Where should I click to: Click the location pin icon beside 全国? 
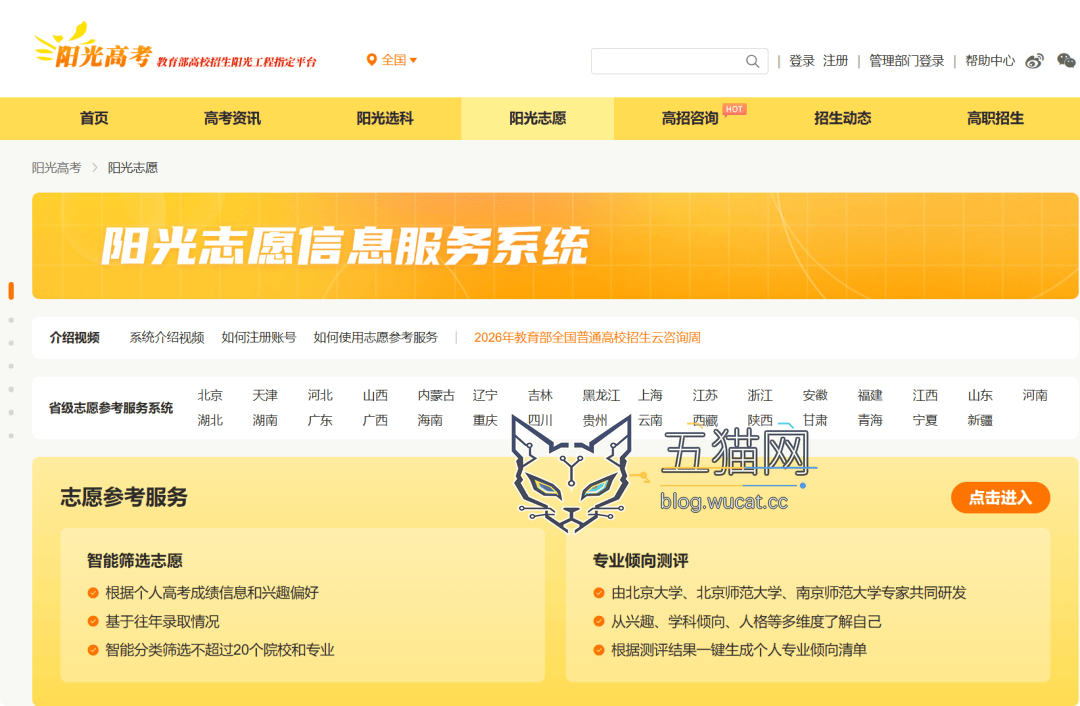371,60
